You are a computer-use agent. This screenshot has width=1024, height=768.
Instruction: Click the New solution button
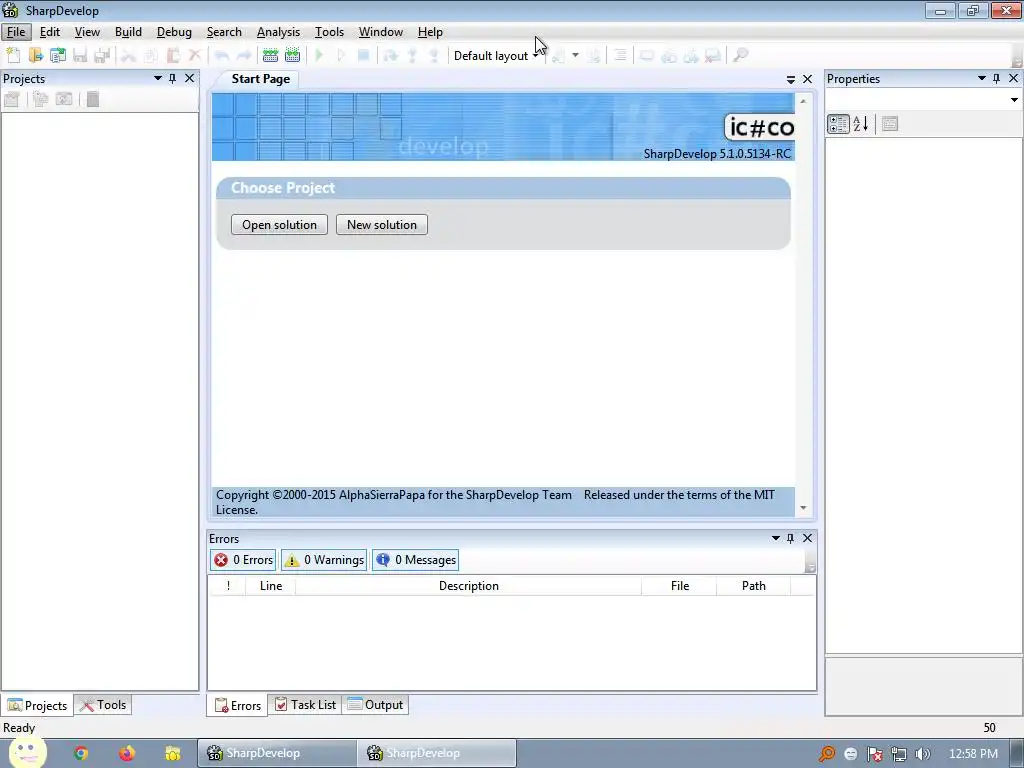(x=382, y=225)
